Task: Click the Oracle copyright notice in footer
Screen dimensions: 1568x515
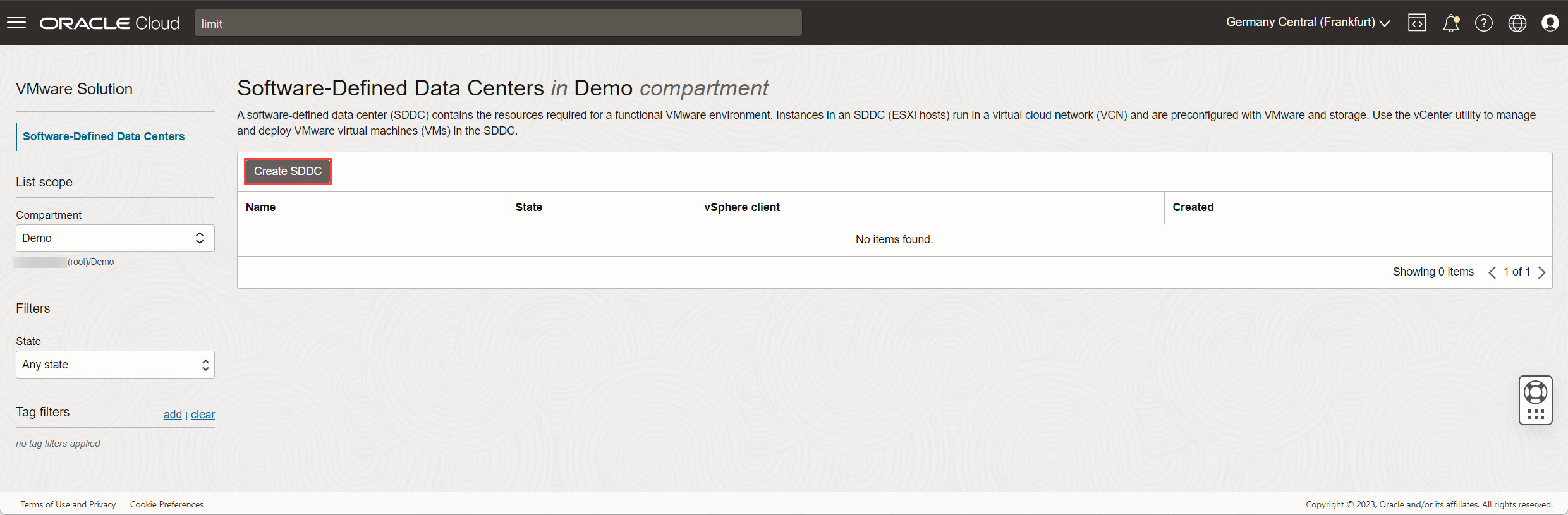Action: [x=1430, y=504]
